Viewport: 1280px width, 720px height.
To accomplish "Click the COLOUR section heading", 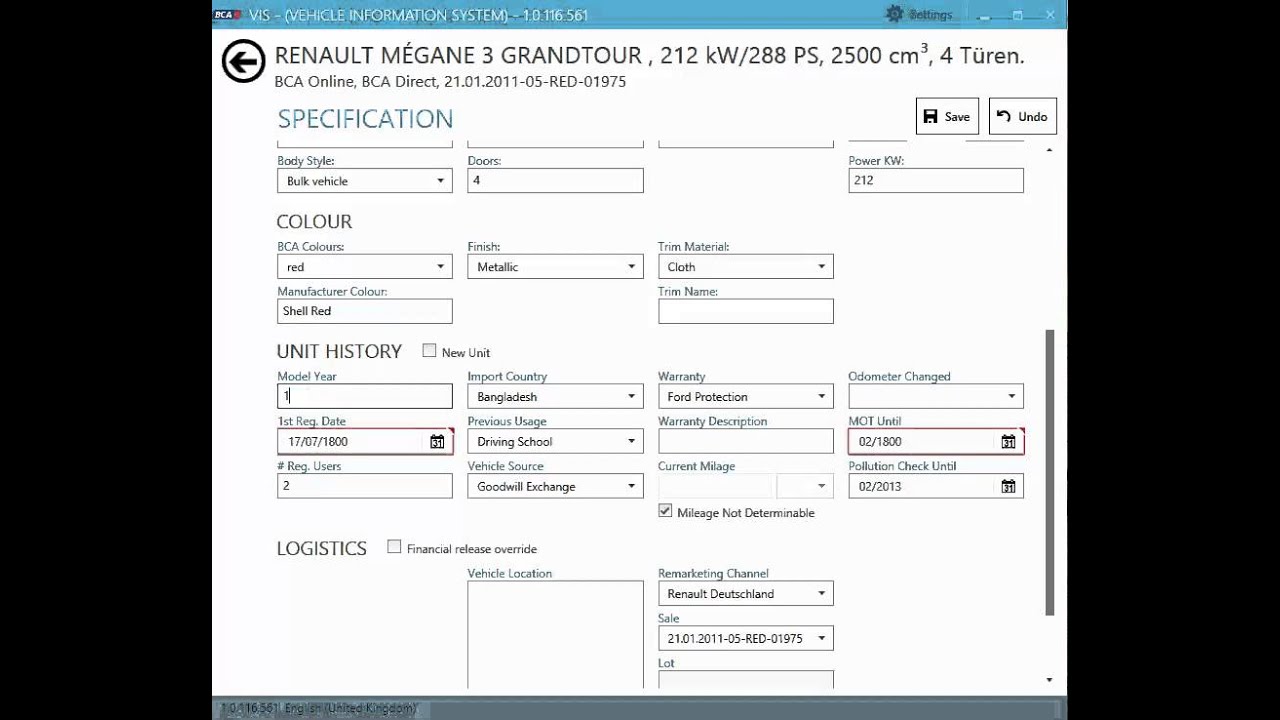I will coord(314,222).
